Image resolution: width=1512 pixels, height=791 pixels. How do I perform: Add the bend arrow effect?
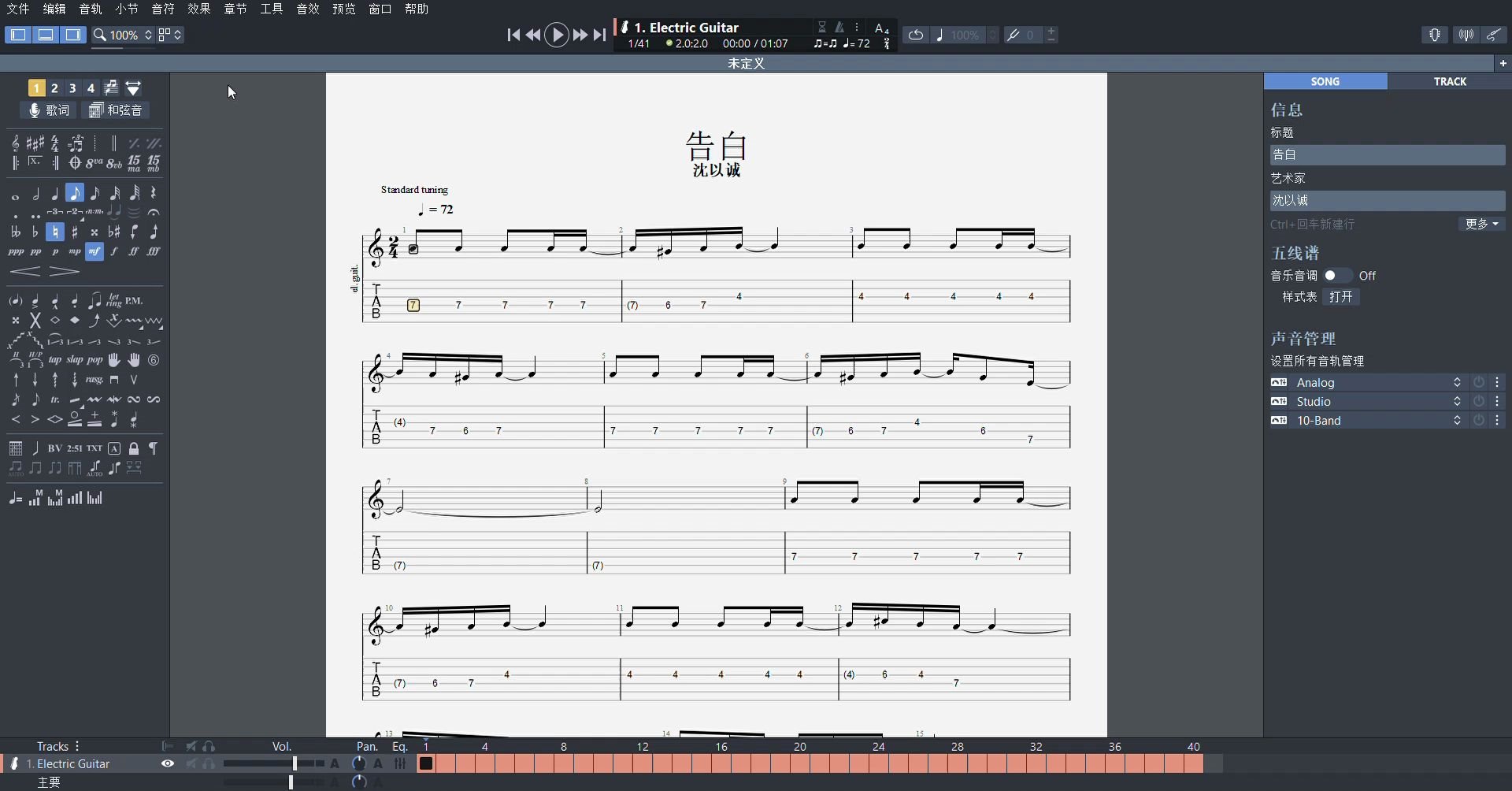tap(94, 321)
